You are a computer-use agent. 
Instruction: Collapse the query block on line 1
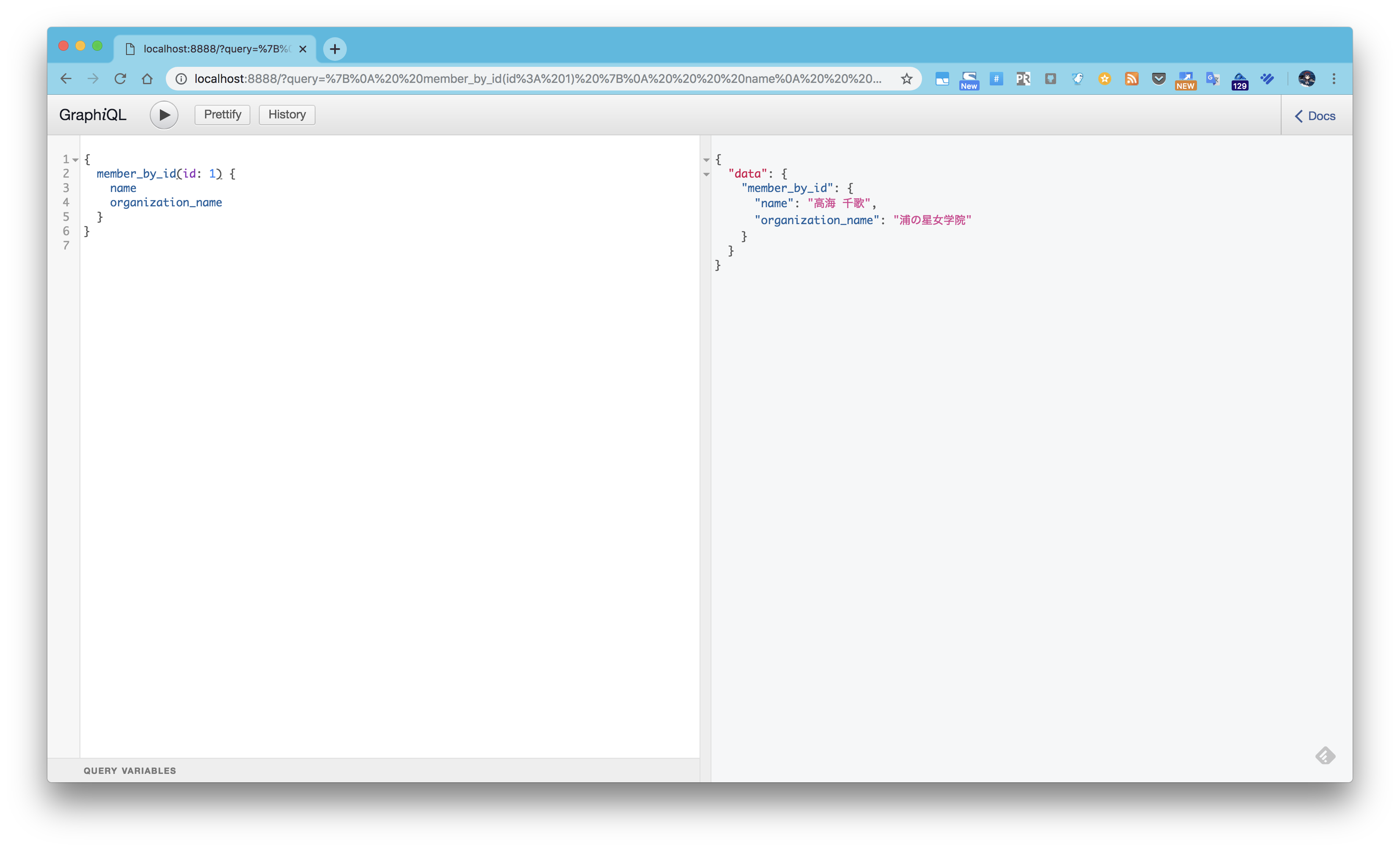coord(76,160)
